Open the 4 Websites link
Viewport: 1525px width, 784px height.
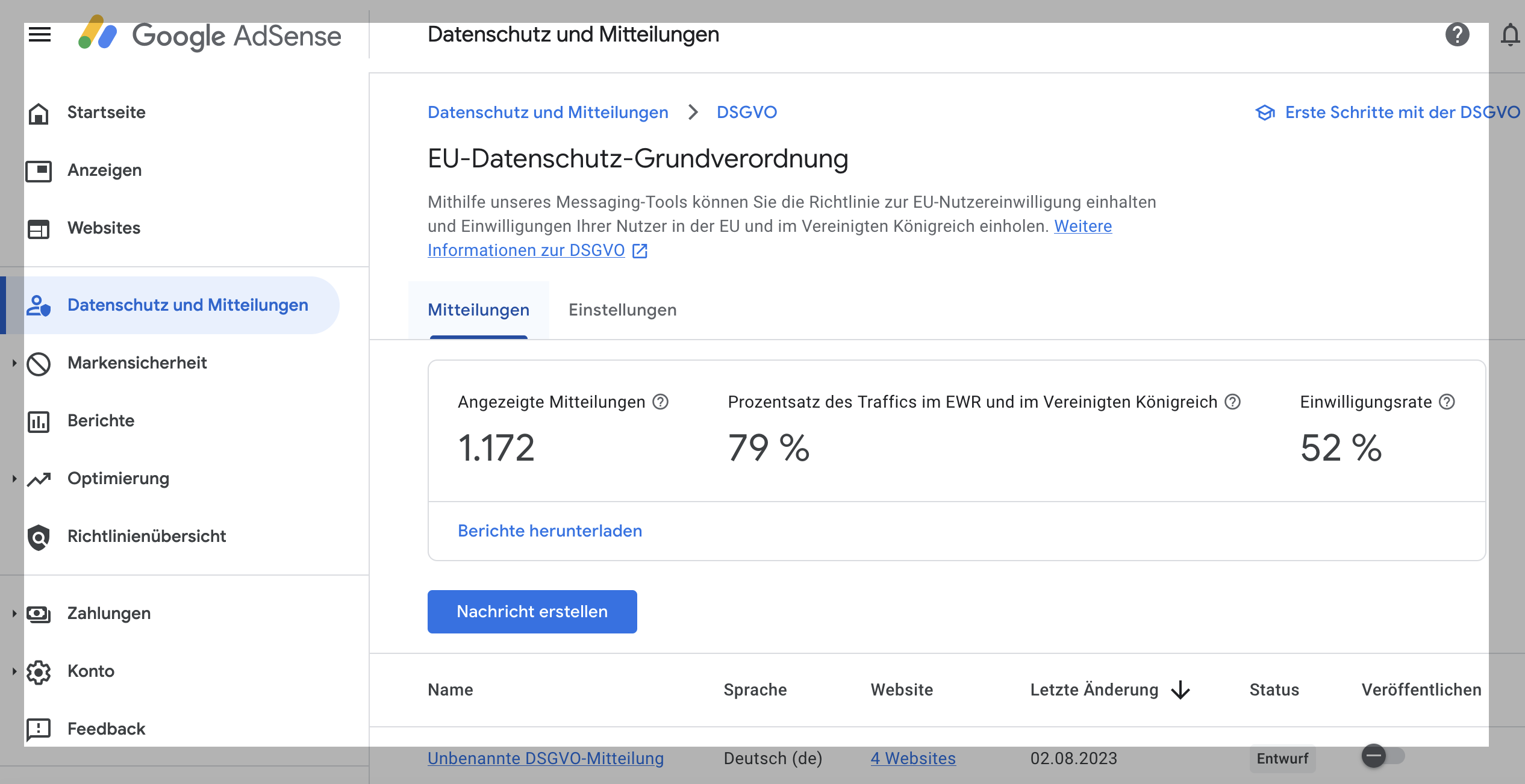pyautogui.click(x=913, y=758)
